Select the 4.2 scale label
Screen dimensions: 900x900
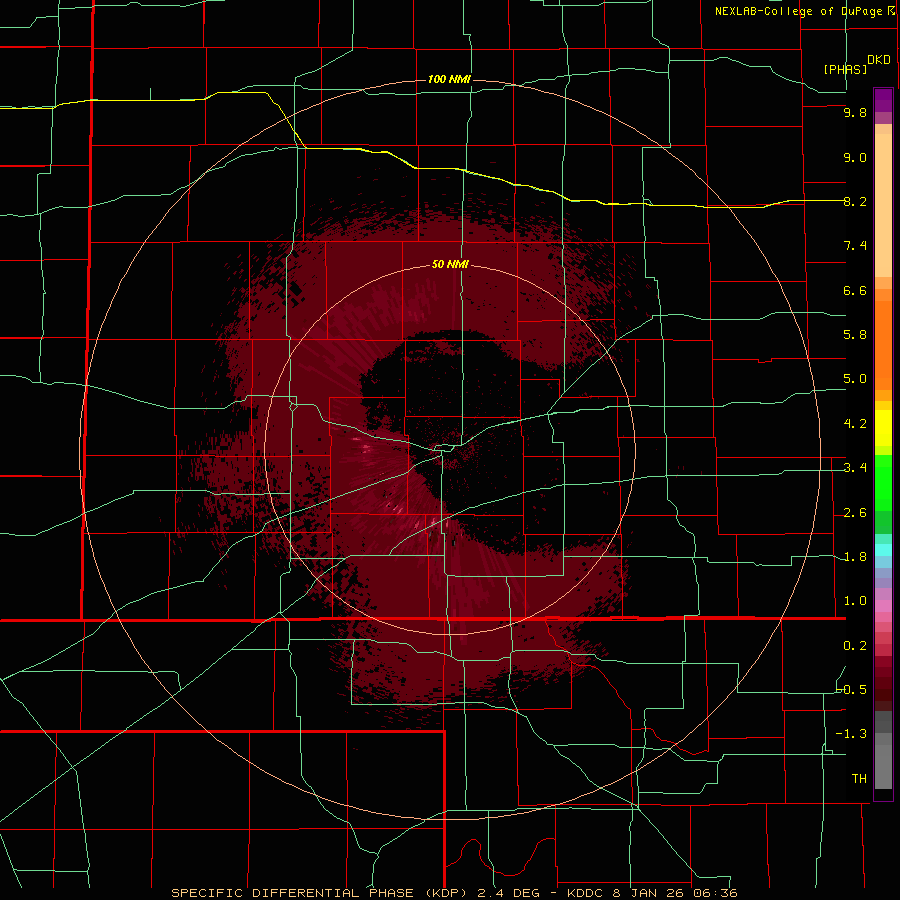[x=855, y=424]
